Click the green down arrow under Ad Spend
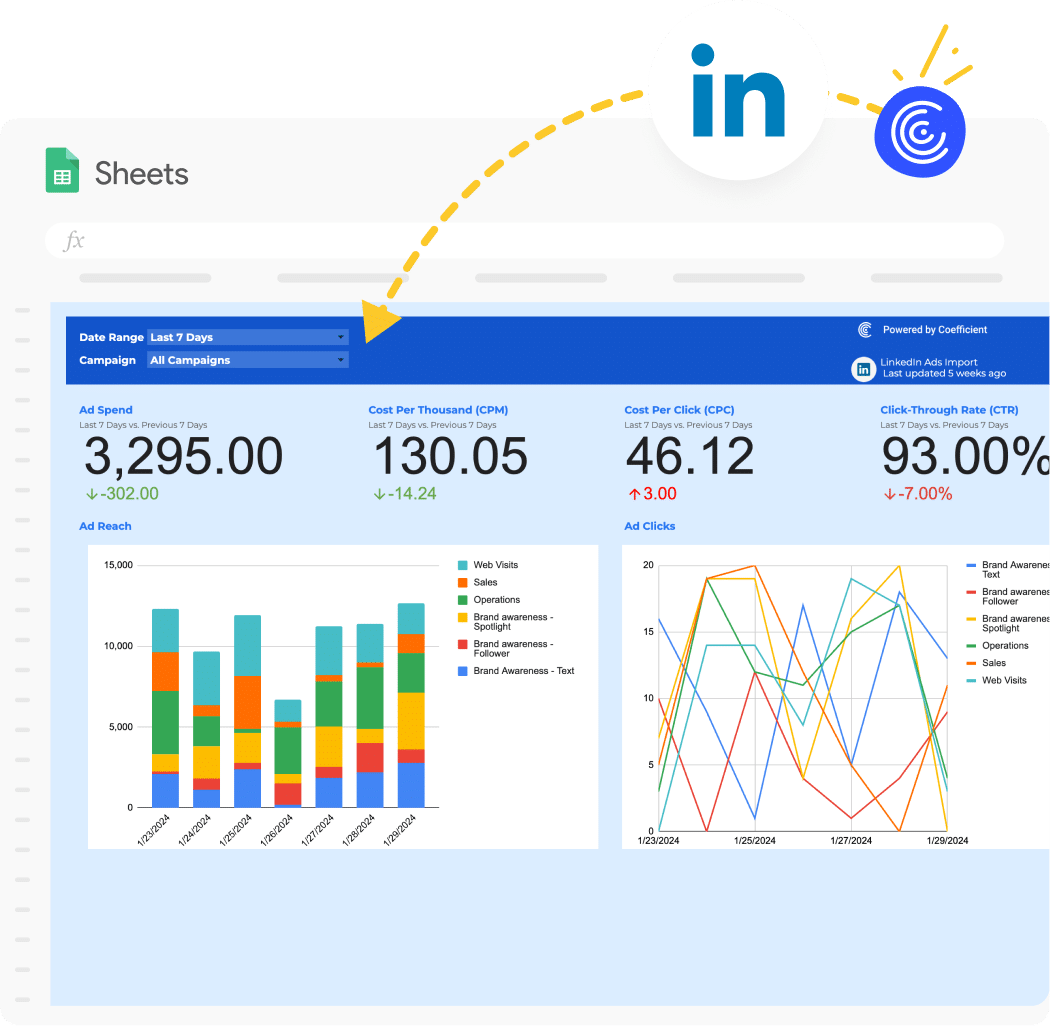 point(91,493)
